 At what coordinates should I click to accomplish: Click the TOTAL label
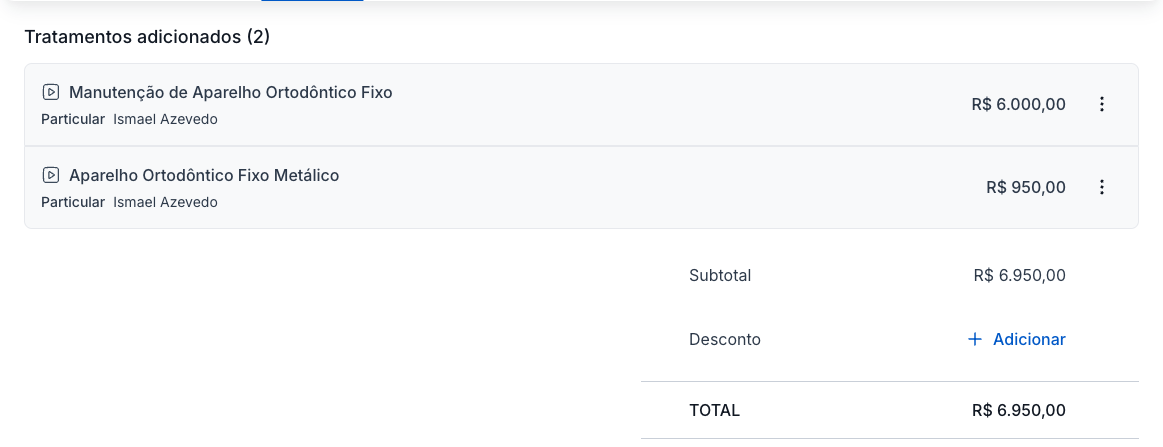point(714,410)
